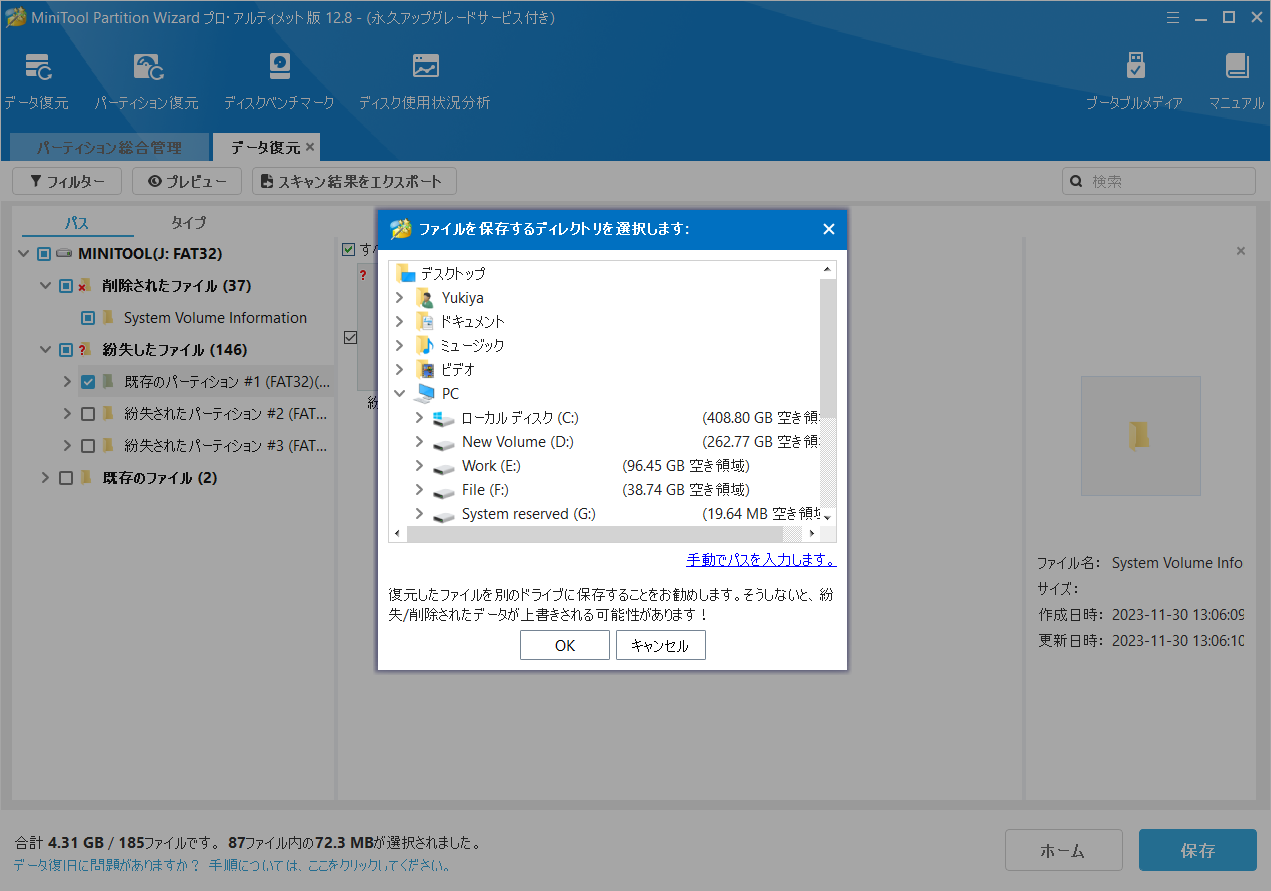This screenshot has height=891, width=1271.
Task: Click existing files (既存のファイル) folder icon
Action: (86, 478)
